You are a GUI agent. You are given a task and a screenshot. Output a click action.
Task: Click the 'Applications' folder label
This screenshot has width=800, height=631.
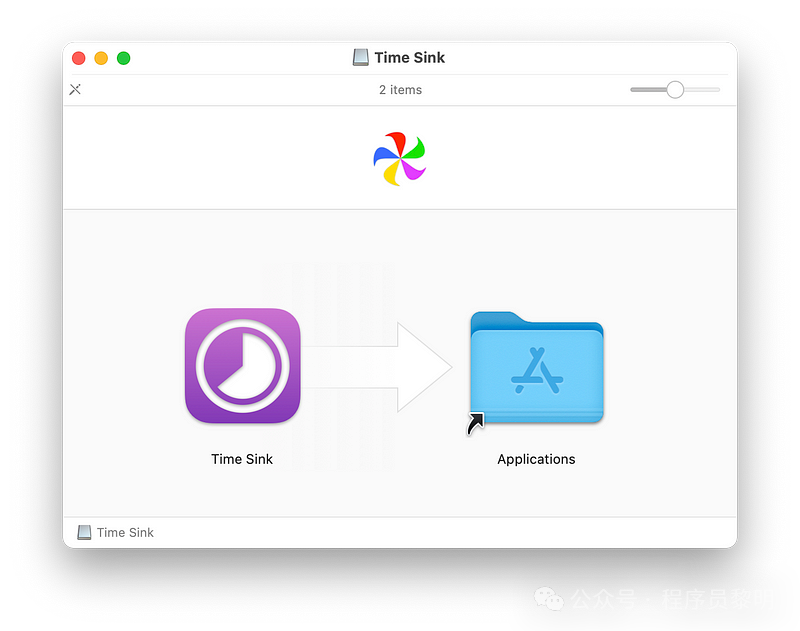click(536, 459)
